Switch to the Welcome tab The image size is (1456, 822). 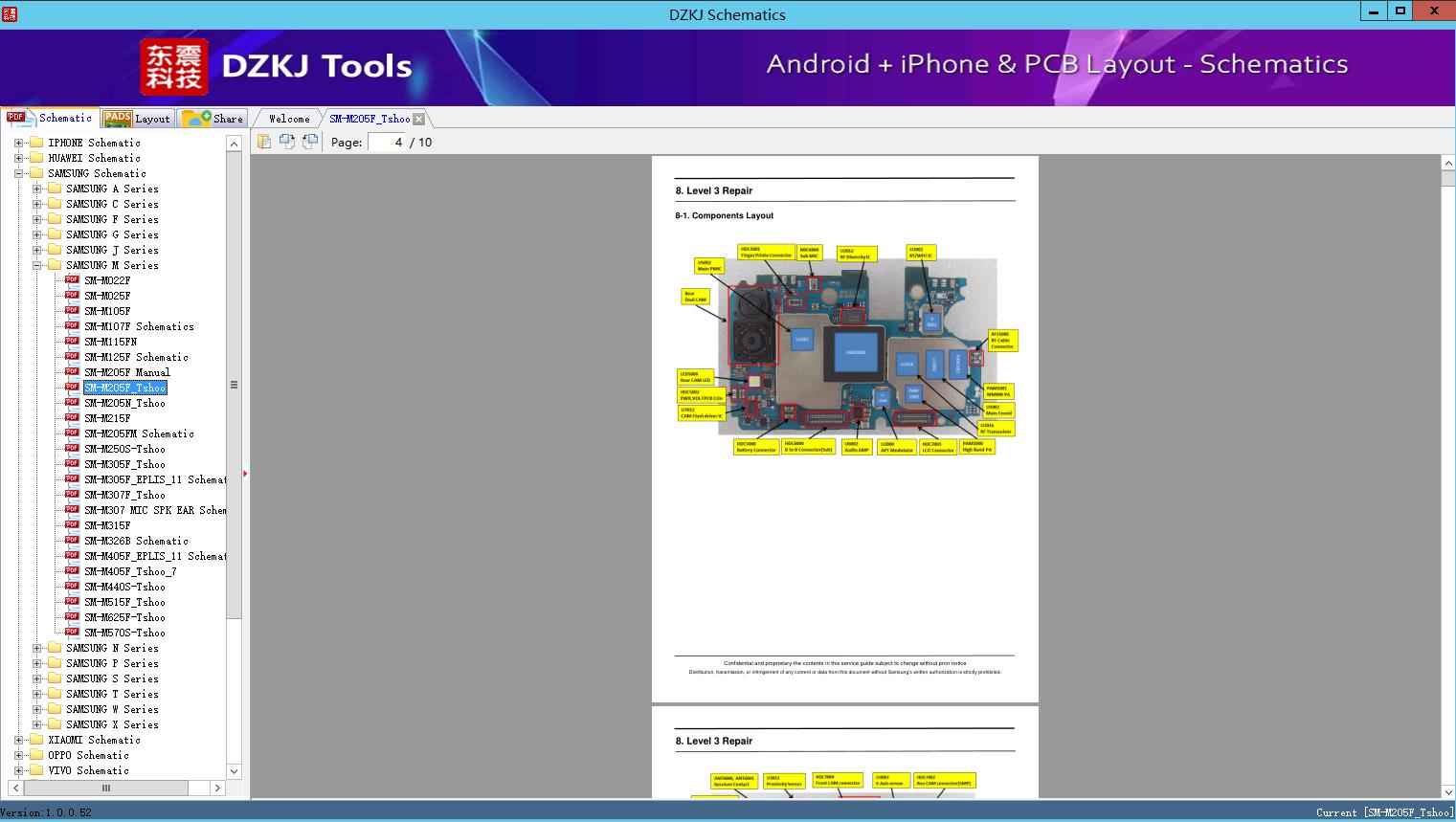coord(289,119)
